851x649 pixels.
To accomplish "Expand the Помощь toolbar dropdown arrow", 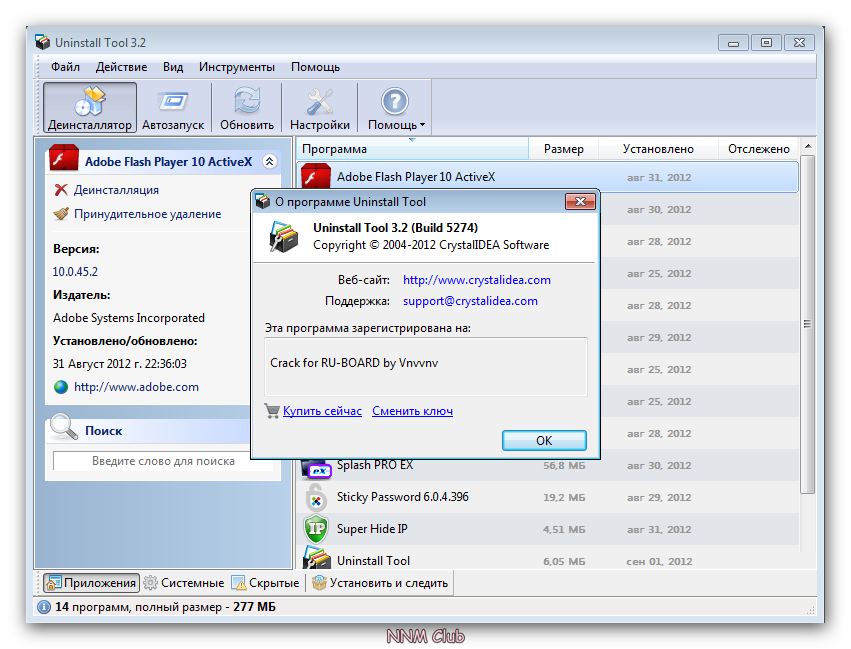I will 423,126.
